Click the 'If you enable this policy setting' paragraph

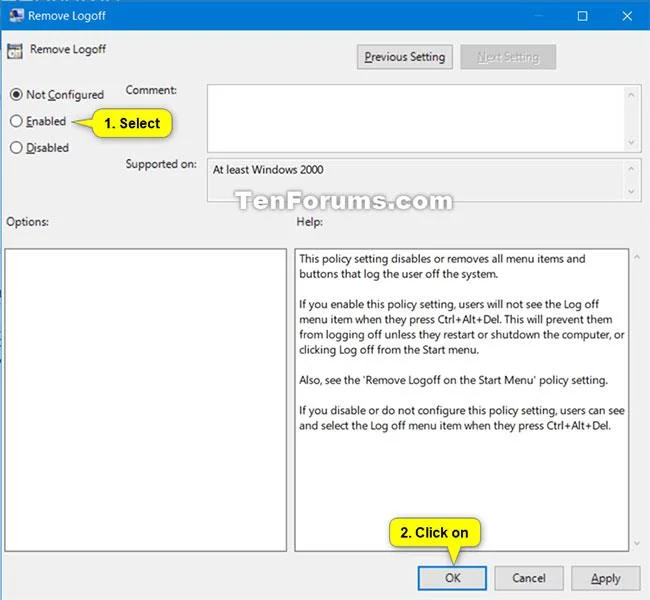[461, 327]
